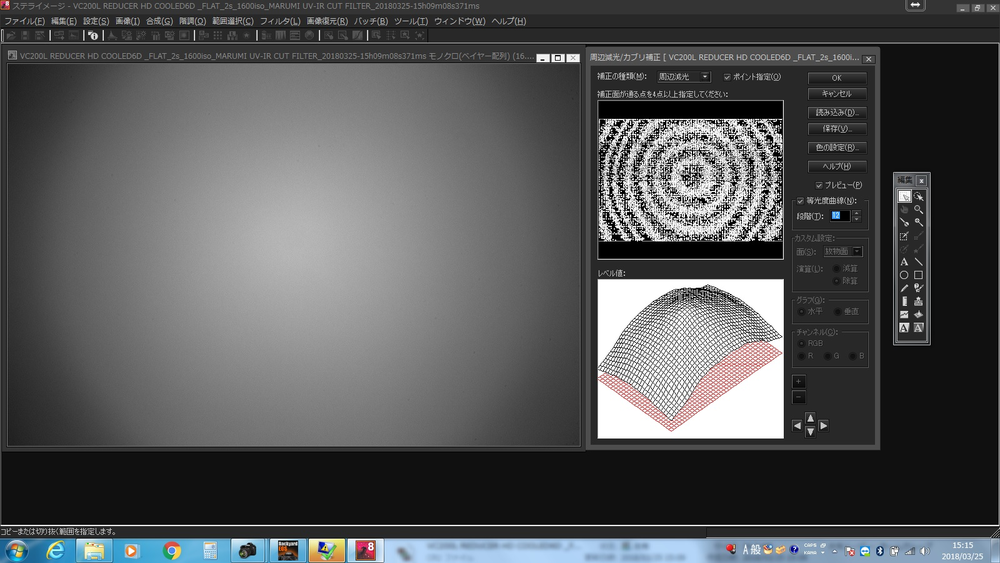The width and height of the screenshot is (1000, 563).
Task: Open the フィルタ menu
Action: click(279, 21)
